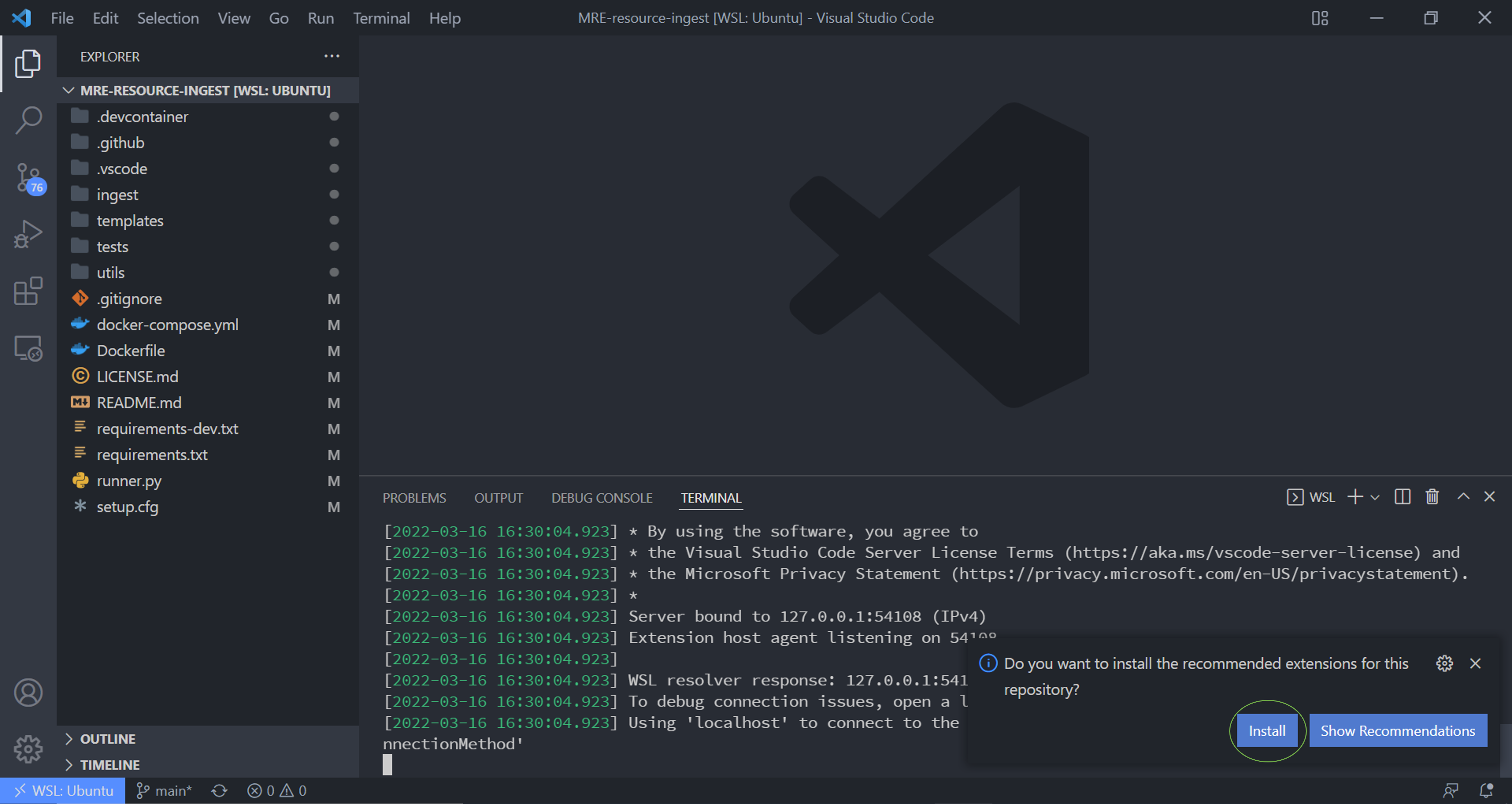
Task: Expand the .devcontainer folder
Action: pos(208,116)
